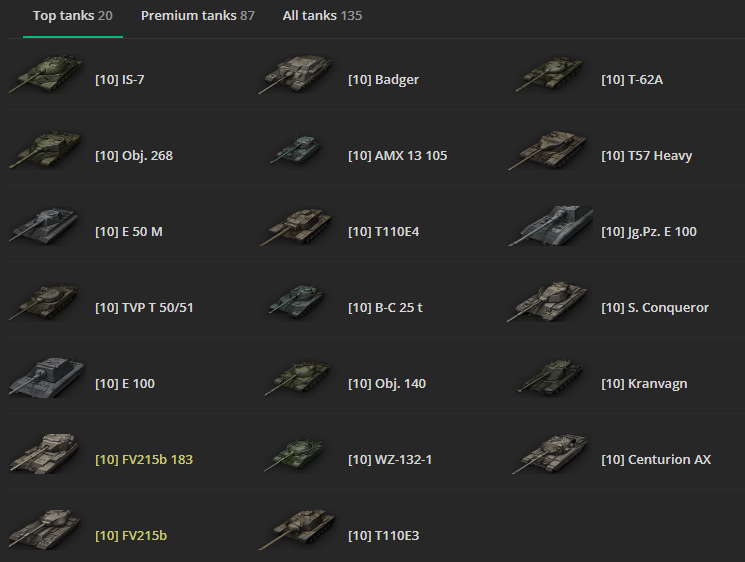Select the T-62A tank image
This screenshot has height=562, width=745.
(550, 74)
